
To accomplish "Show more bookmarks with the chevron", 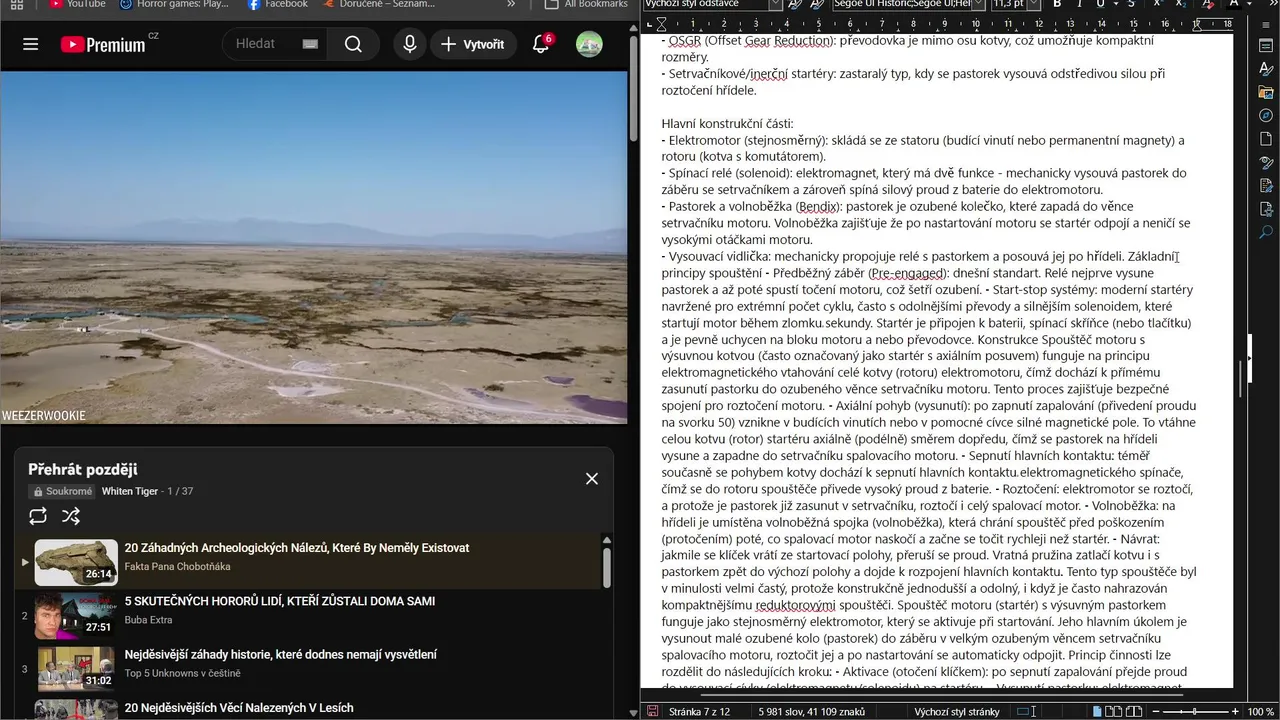I will coord(511,5).
